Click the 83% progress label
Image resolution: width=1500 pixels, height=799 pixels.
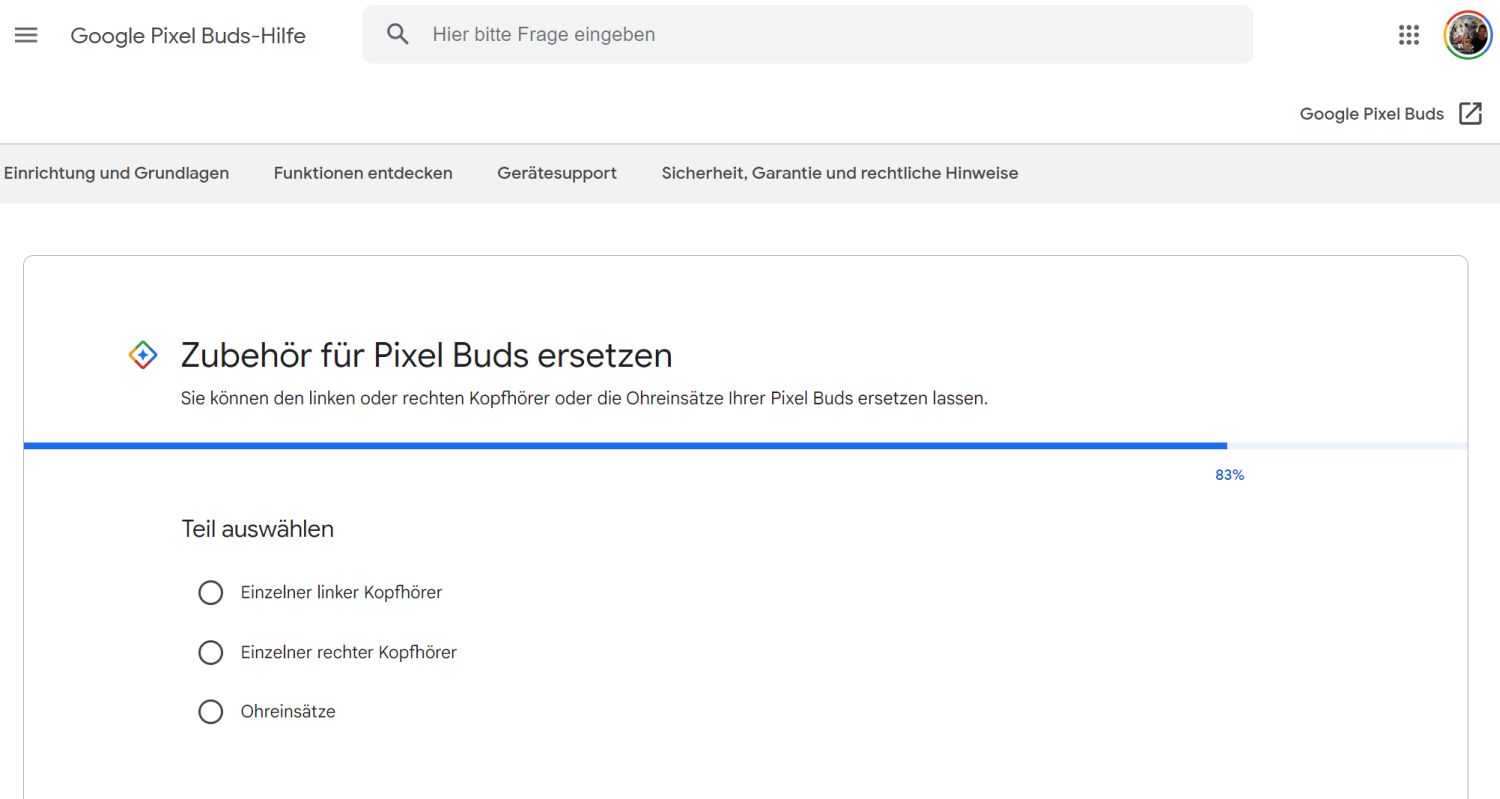[x=1229, y=475]
